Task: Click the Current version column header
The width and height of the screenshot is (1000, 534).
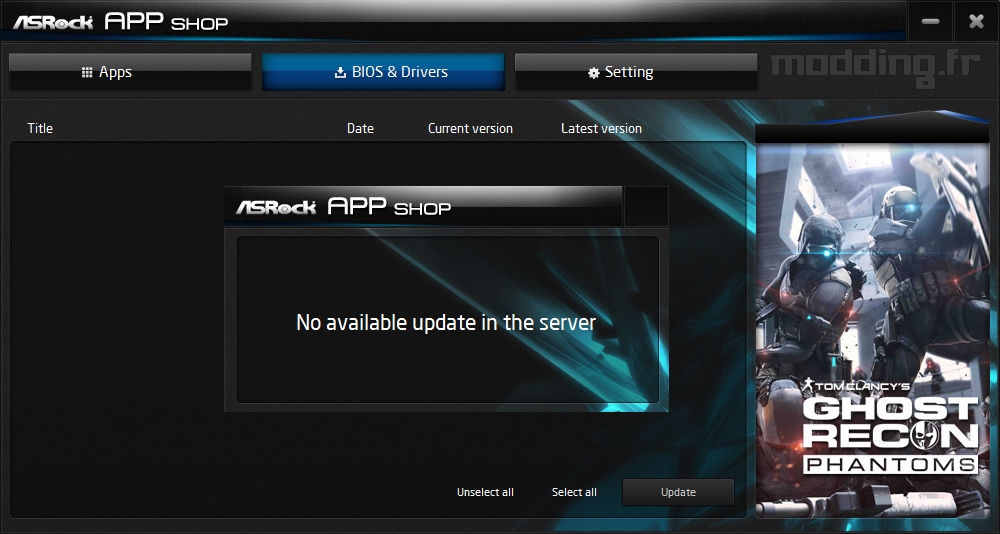Action: point(470,128)
